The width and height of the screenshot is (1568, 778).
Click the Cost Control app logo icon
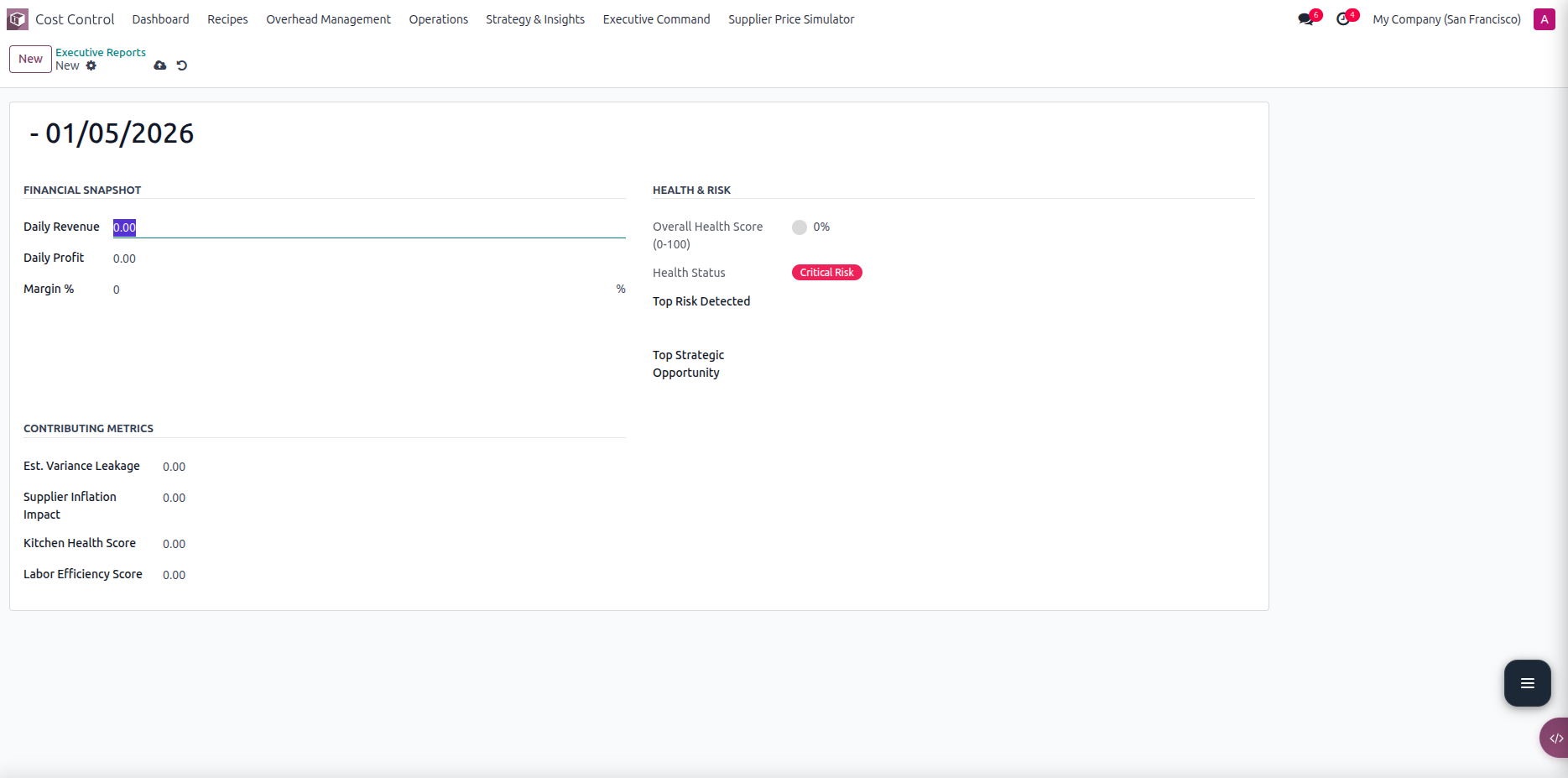pyautogui.click(x=18, y=19)
